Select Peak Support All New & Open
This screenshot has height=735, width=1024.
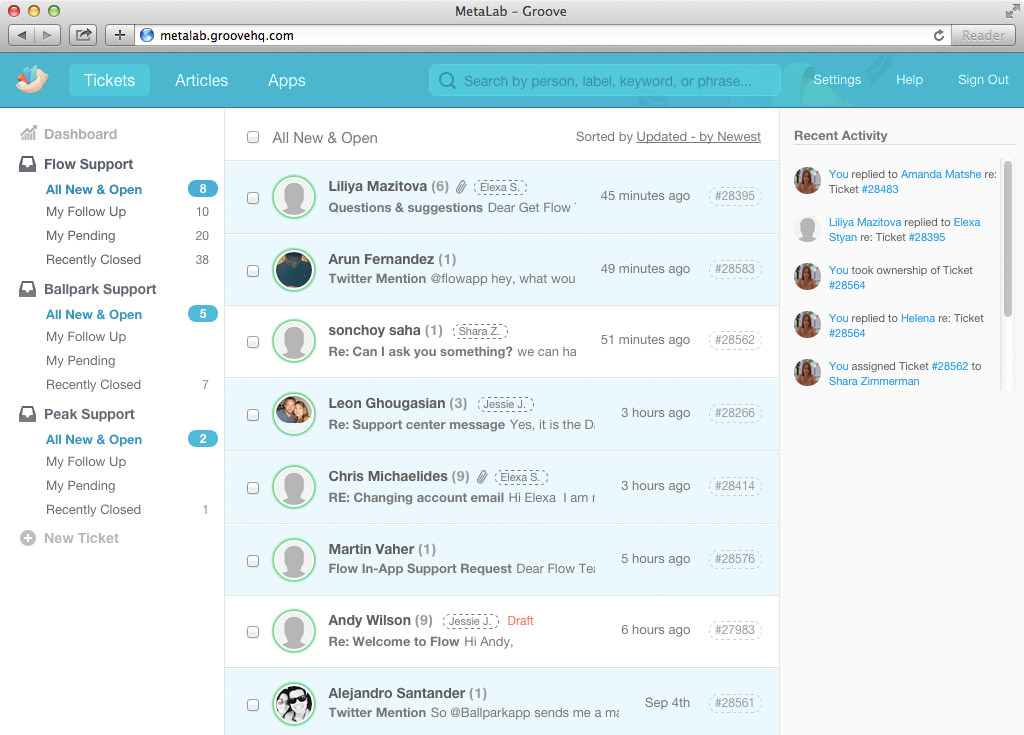[93, 439]
